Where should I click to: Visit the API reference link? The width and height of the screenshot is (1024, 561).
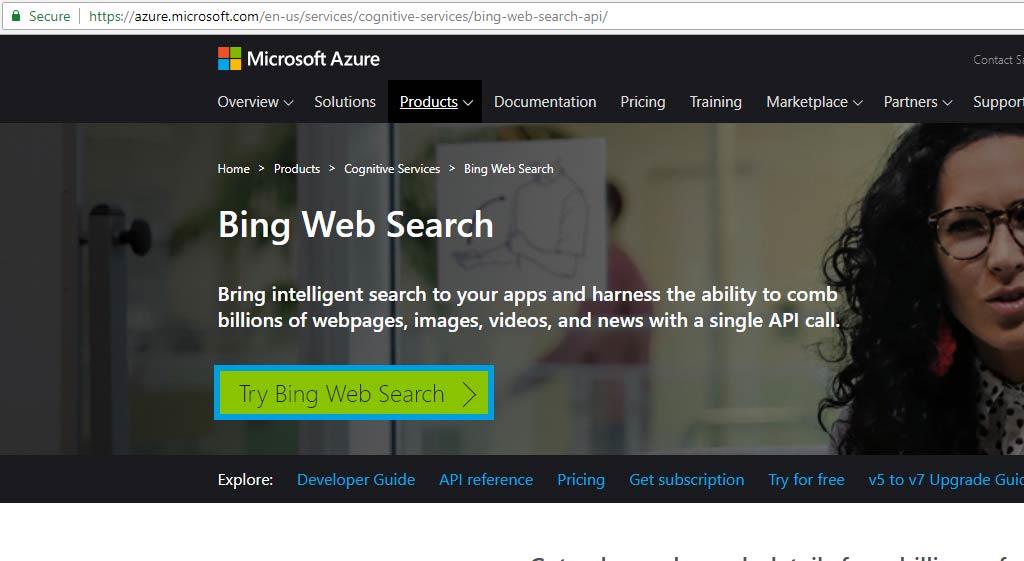(486, 480)
